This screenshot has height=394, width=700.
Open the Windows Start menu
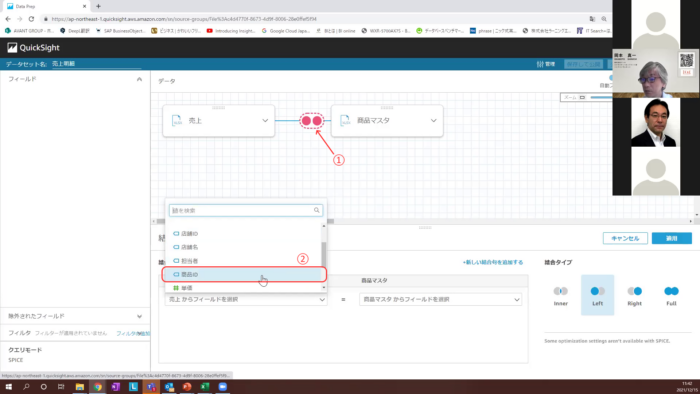pyautogui.click(x=8, y=386)
